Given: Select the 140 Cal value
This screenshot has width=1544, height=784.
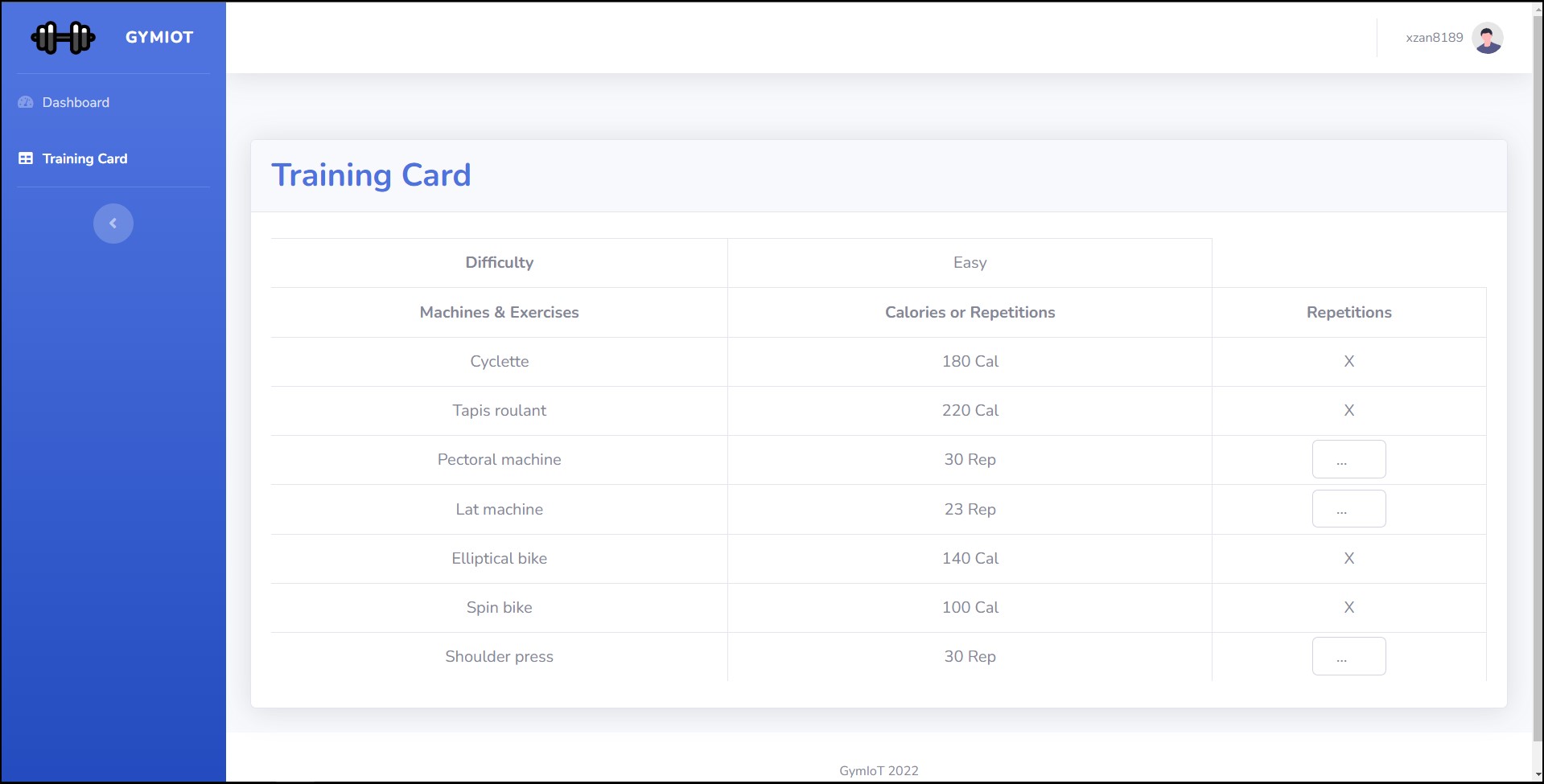Looking at the screenshot, I should 970,558.
